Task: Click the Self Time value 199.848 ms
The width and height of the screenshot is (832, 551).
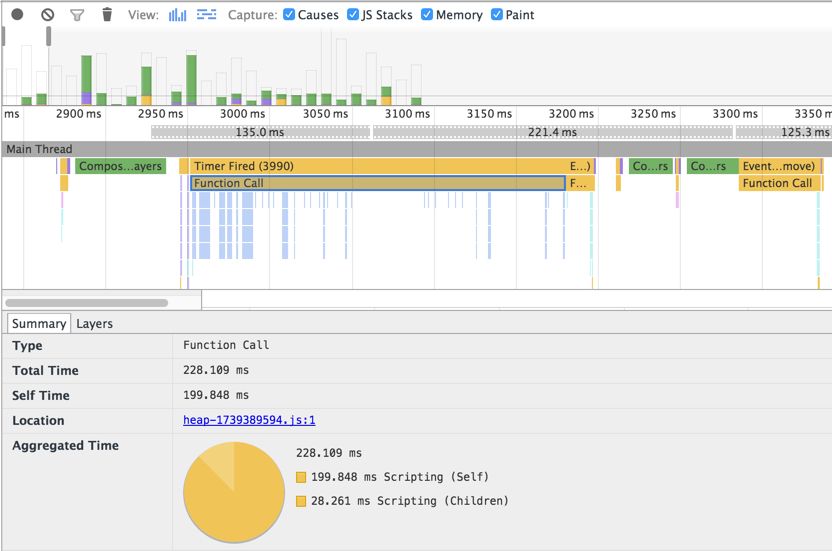Action: coord(216,395)
